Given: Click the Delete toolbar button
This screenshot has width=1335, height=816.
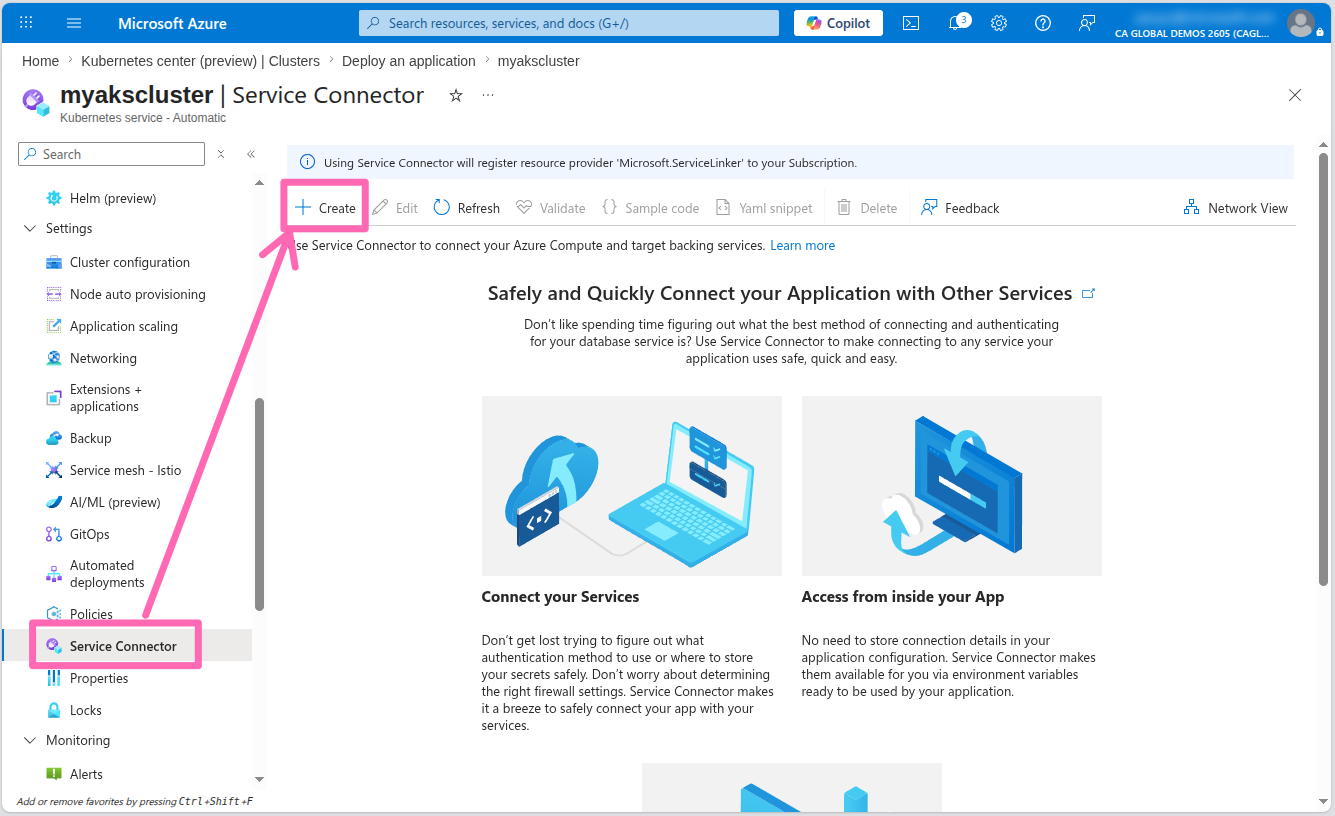Looking at the screenshot, I should point(867,208).
